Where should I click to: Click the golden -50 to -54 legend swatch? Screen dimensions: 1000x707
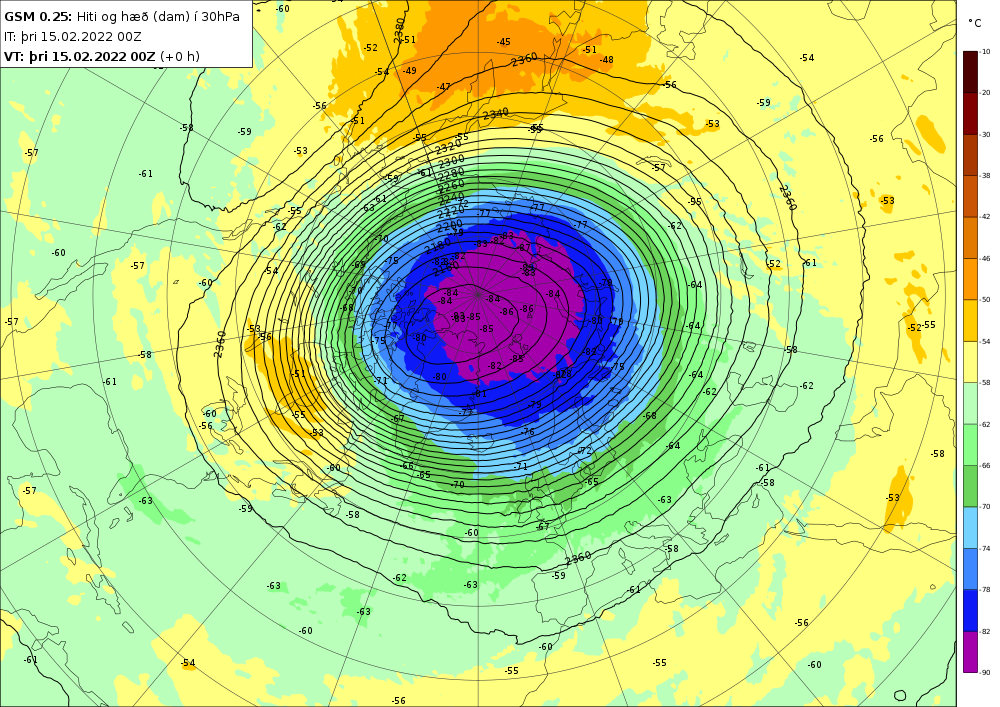[969, 320]
